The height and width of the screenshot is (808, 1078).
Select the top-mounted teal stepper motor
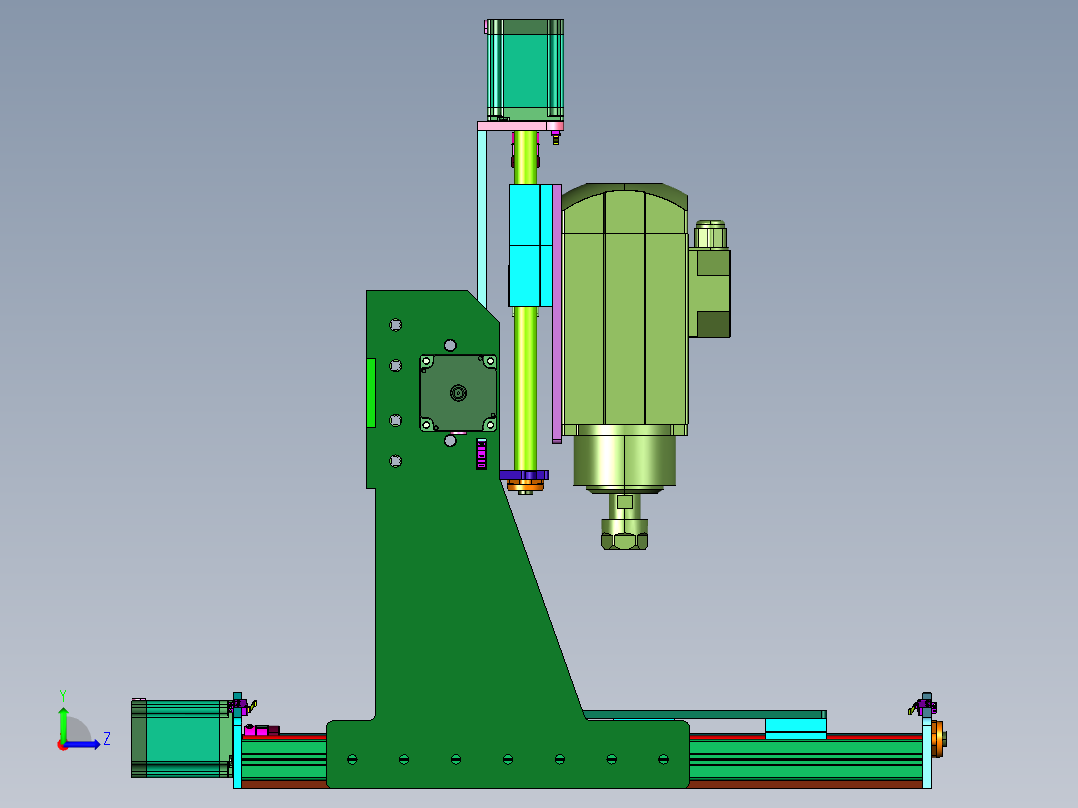pyautogui.click(x=525, y=69)
